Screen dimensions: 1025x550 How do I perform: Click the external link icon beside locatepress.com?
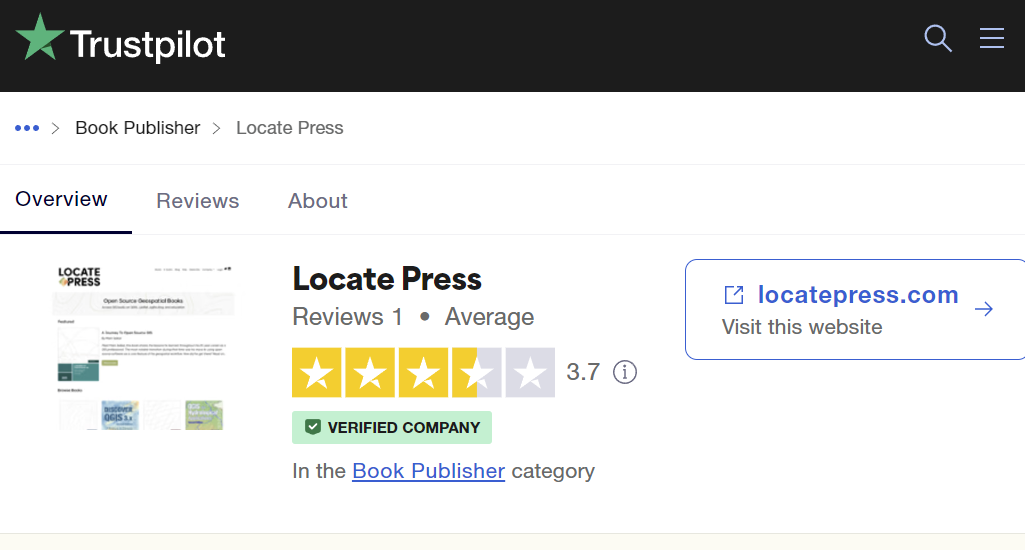(x=734, y=295)
